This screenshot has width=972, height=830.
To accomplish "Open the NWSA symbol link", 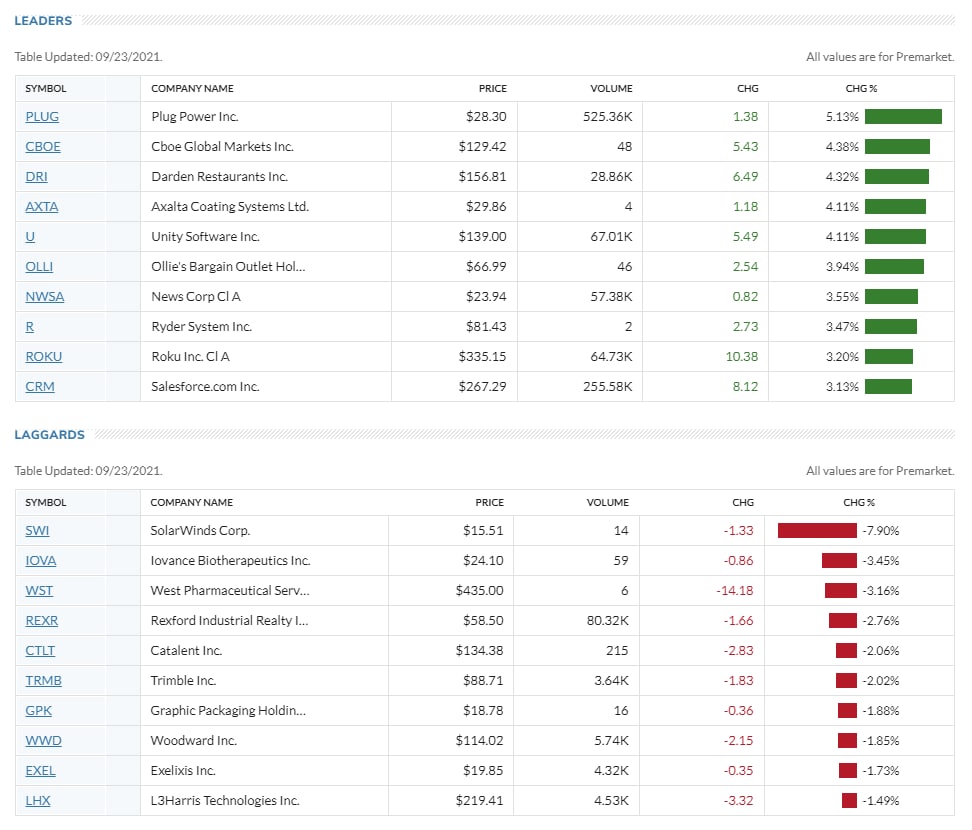I will coord(45,296).
